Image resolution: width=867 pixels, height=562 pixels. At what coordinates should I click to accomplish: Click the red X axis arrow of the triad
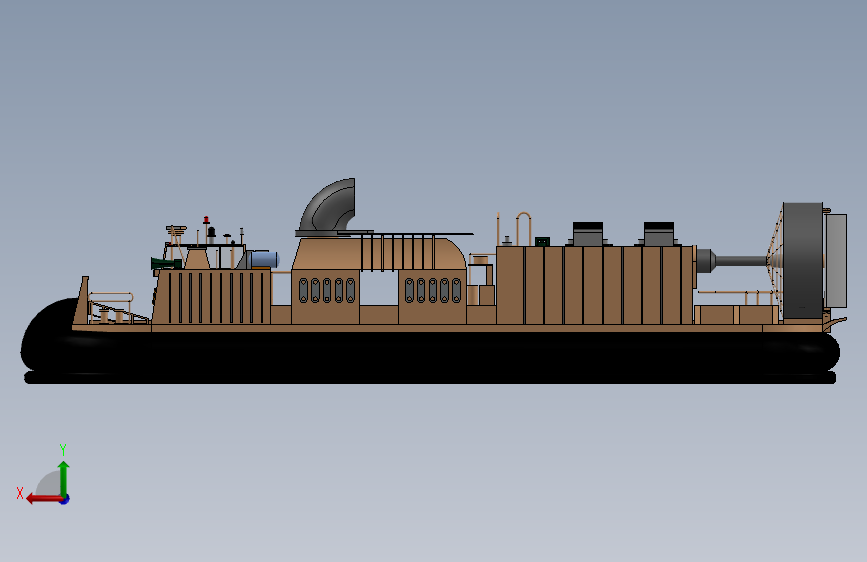point(44,499)
